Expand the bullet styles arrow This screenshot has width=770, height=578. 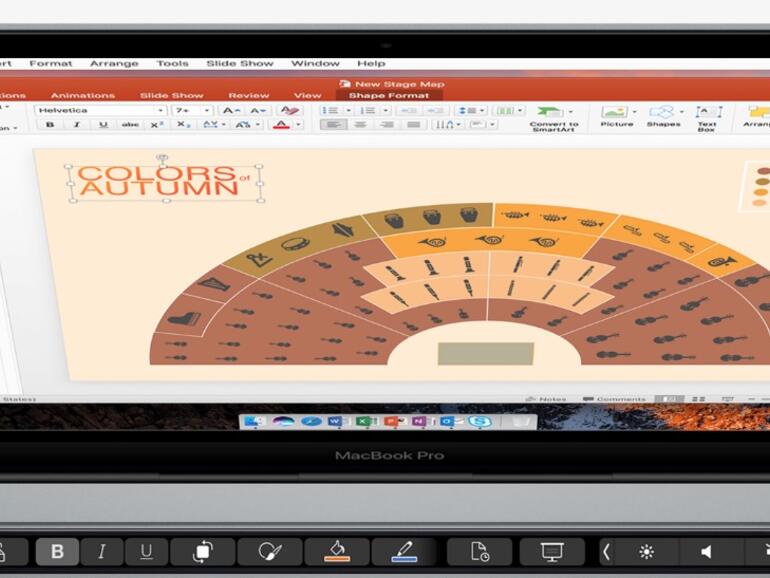pos(348,110)
